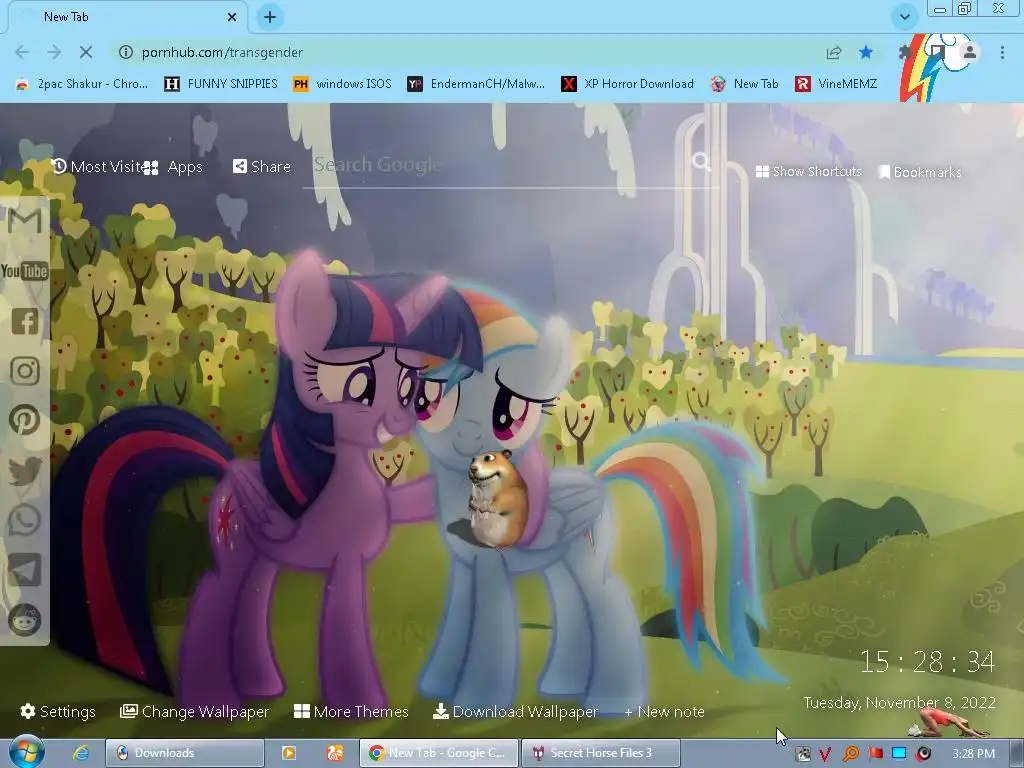Screen dimensions: 1024x768
Task: Click the share page icon in address bar
Action: (x=834, y=52)
